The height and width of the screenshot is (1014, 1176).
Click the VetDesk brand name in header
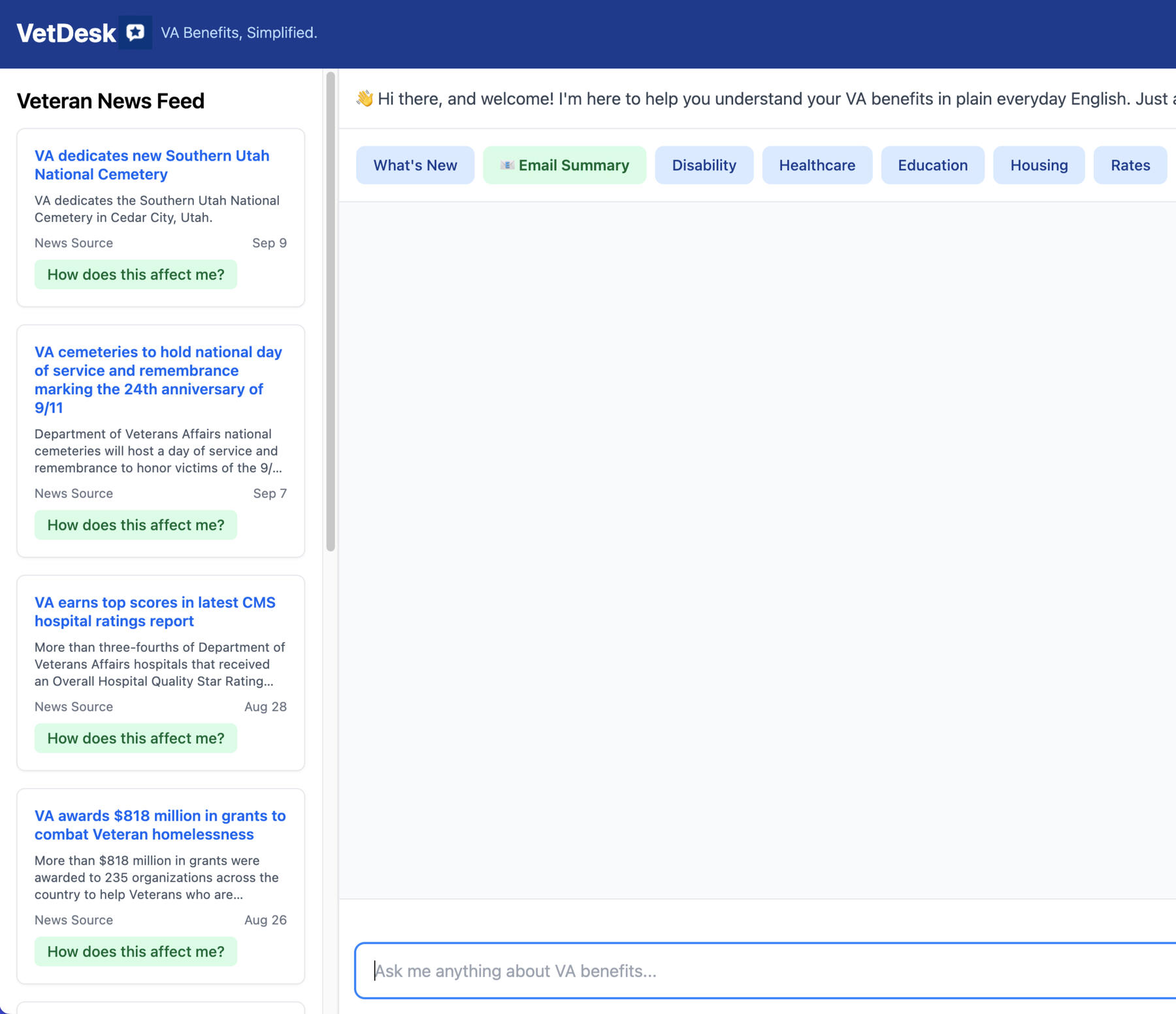coord(66,33)
